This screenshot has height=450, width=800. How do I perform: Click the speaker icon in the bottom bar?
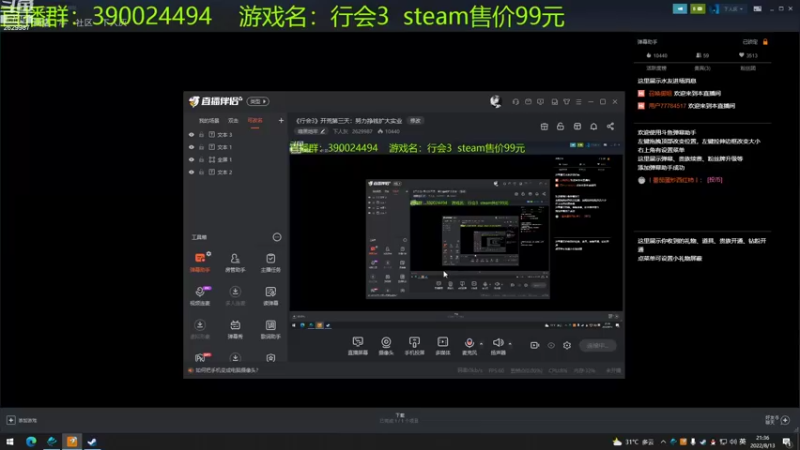click(x=497, y=343)
